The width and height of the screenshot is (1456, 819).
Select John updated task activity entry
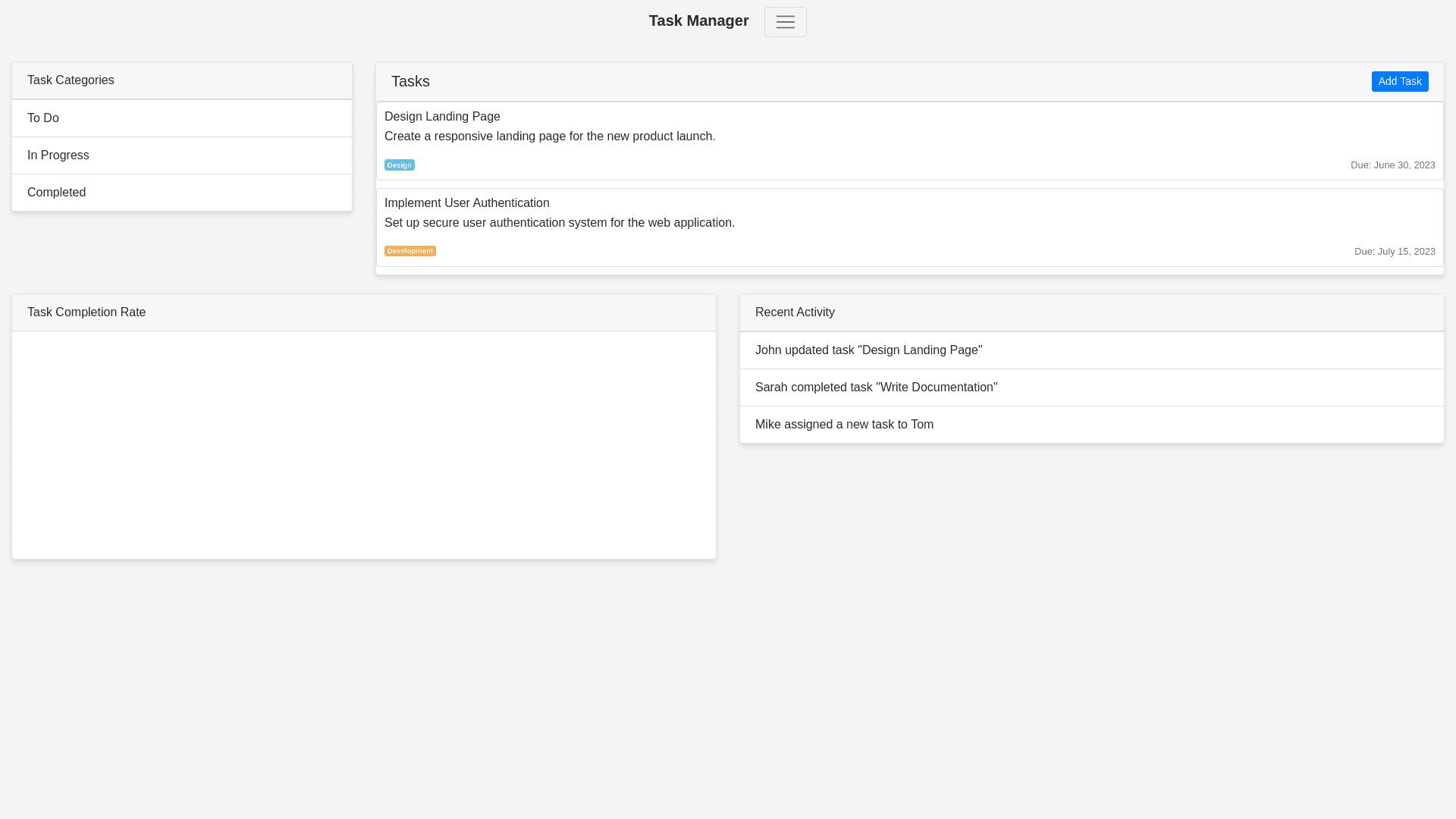tap(868, 350)
